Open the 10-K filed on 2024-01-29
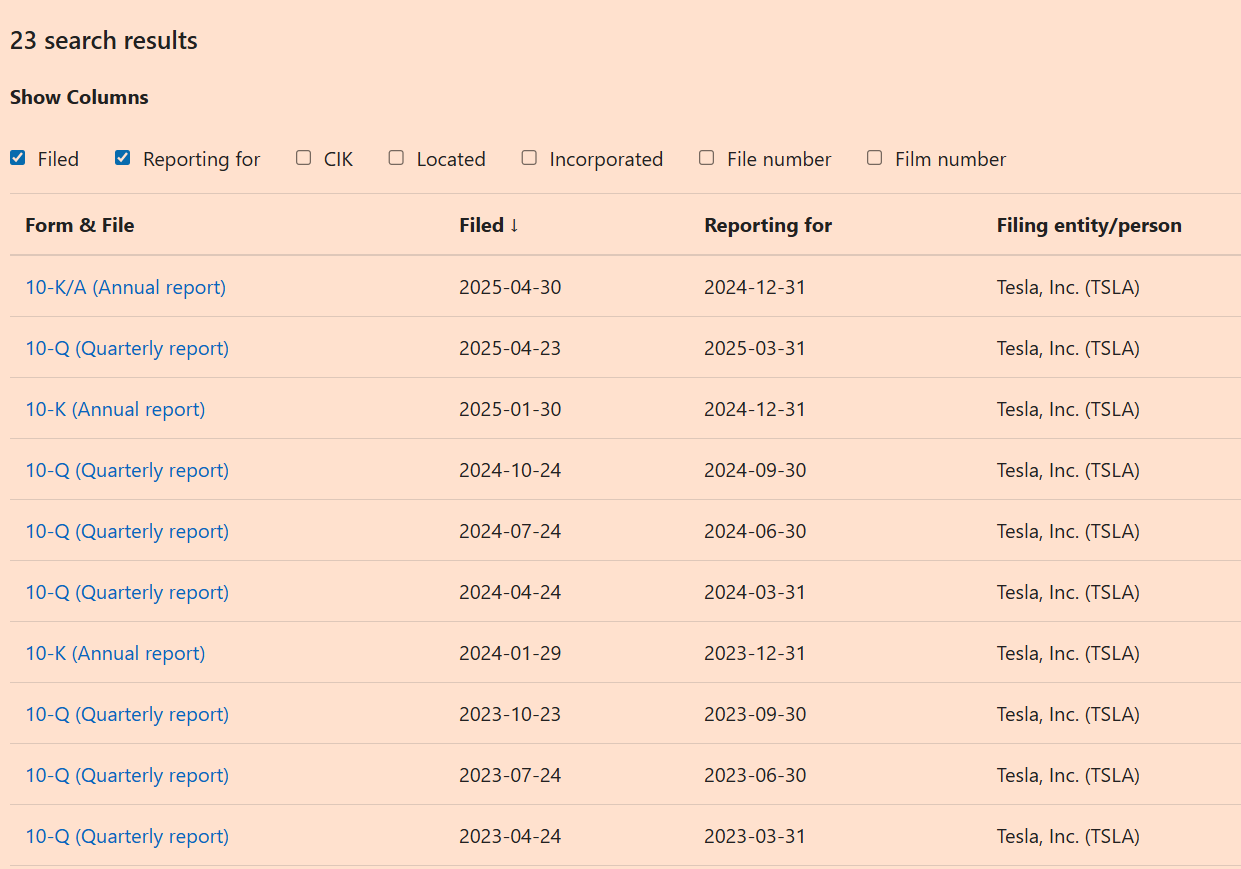 115,653
